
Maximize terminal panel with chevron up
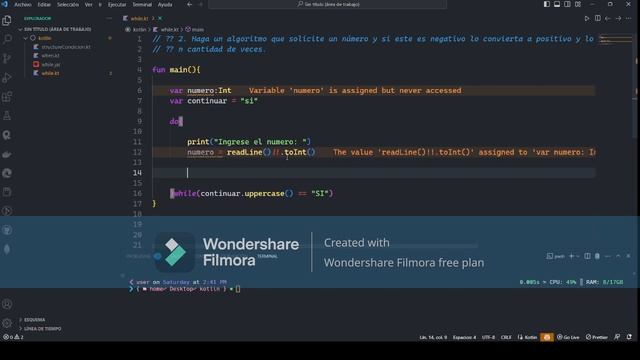[618, 256]
